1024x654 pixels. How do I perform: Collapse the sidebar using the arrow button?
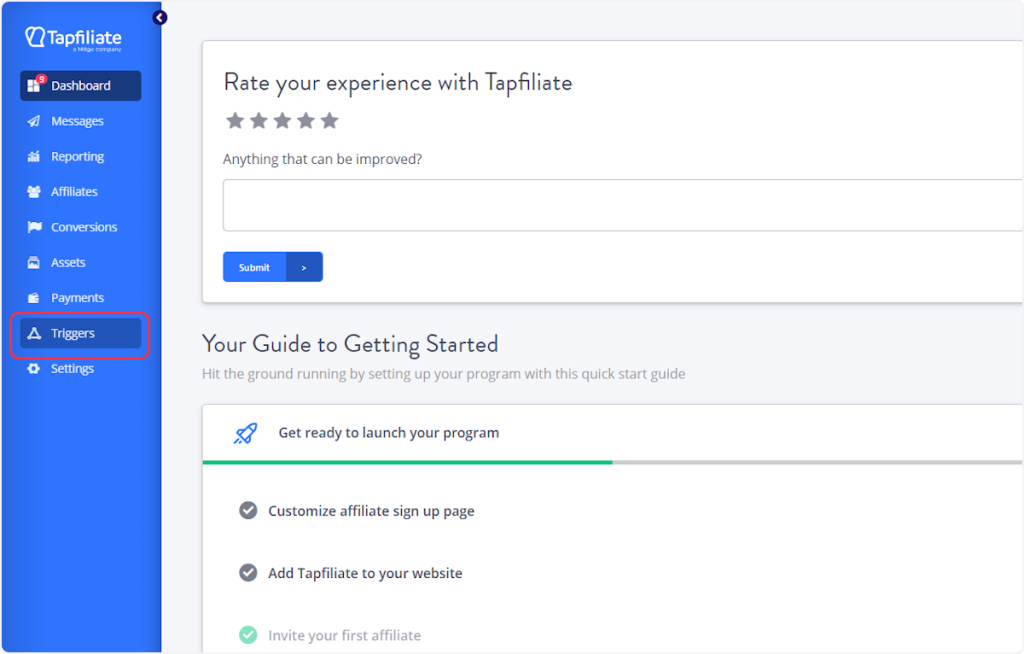pos(160,18)
